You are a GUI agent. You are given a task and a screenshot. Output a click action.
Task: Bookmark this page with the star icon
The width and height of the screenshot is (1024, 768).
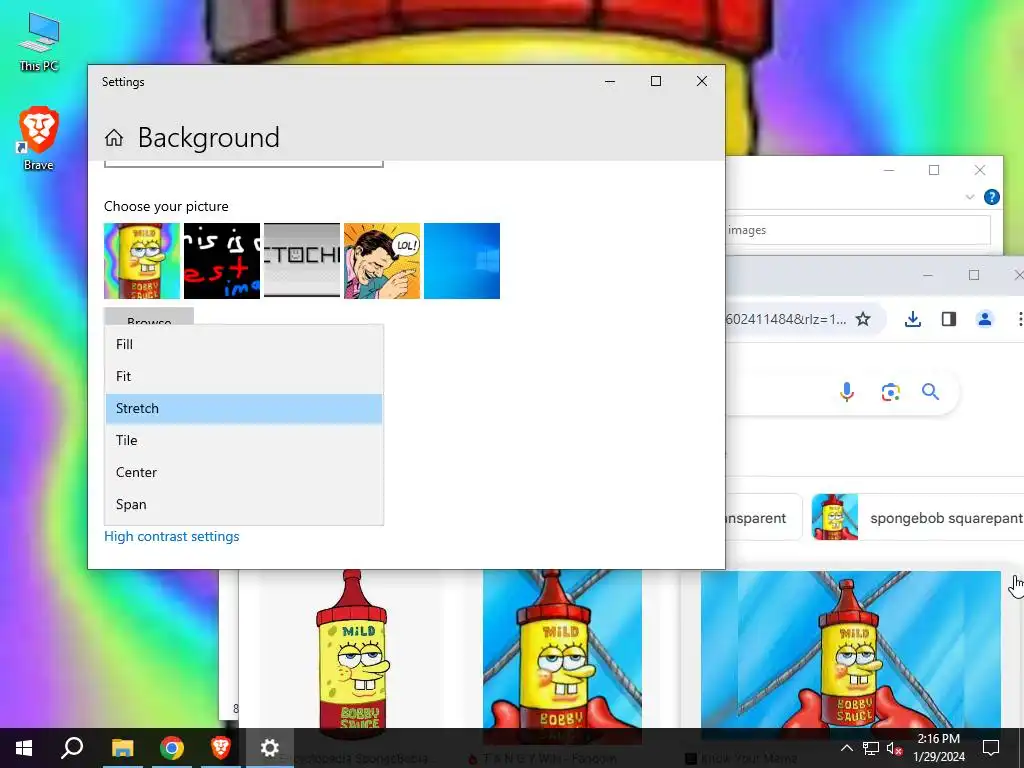click(x=863, y=319)
